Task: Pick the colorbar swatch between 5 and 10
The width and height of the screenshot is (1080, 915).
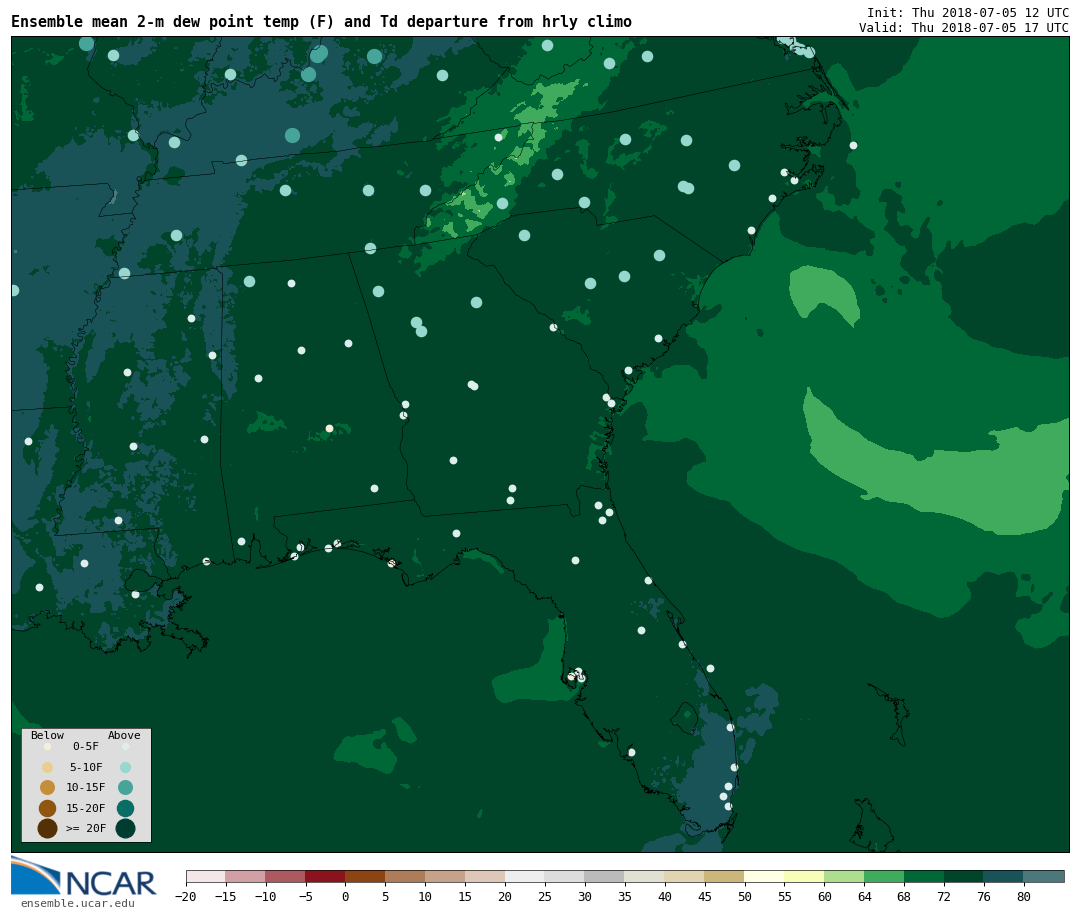Action: click(406, 876)
